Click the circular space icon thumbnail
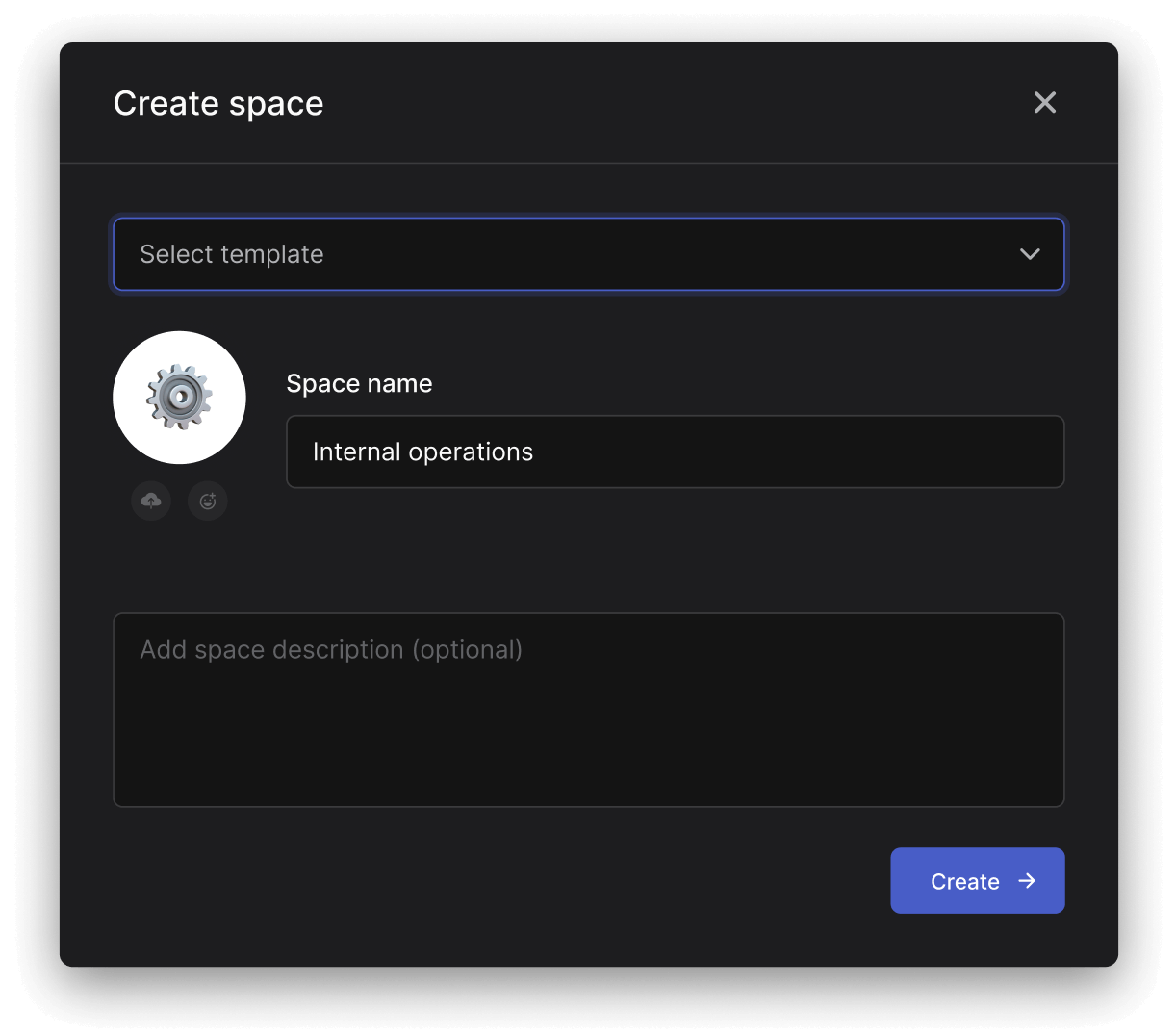Viewport: 1176px width, 1034px height. point(179,398)
